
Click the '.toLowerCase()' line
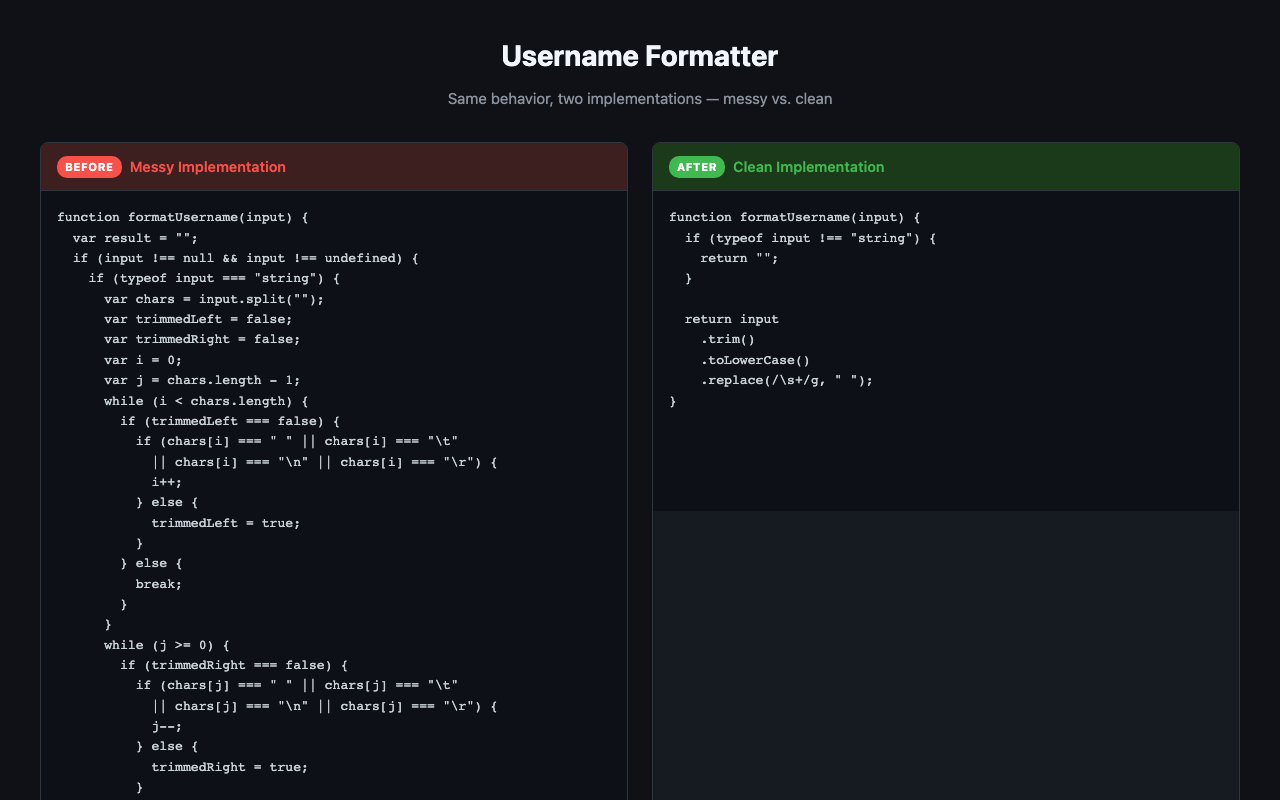755,360
